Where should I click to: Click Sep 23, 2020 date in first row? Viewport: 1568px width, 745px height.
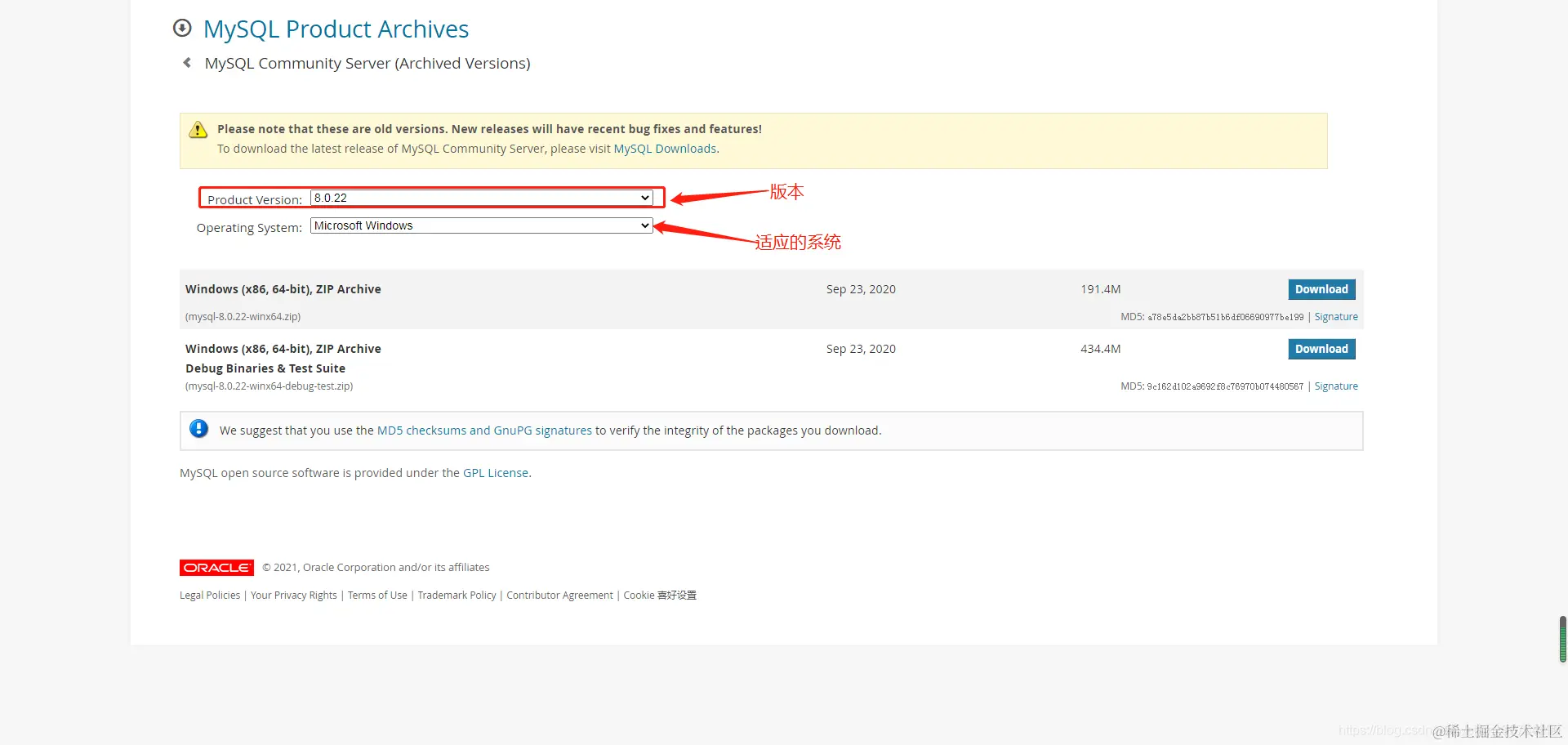[861, 289]
